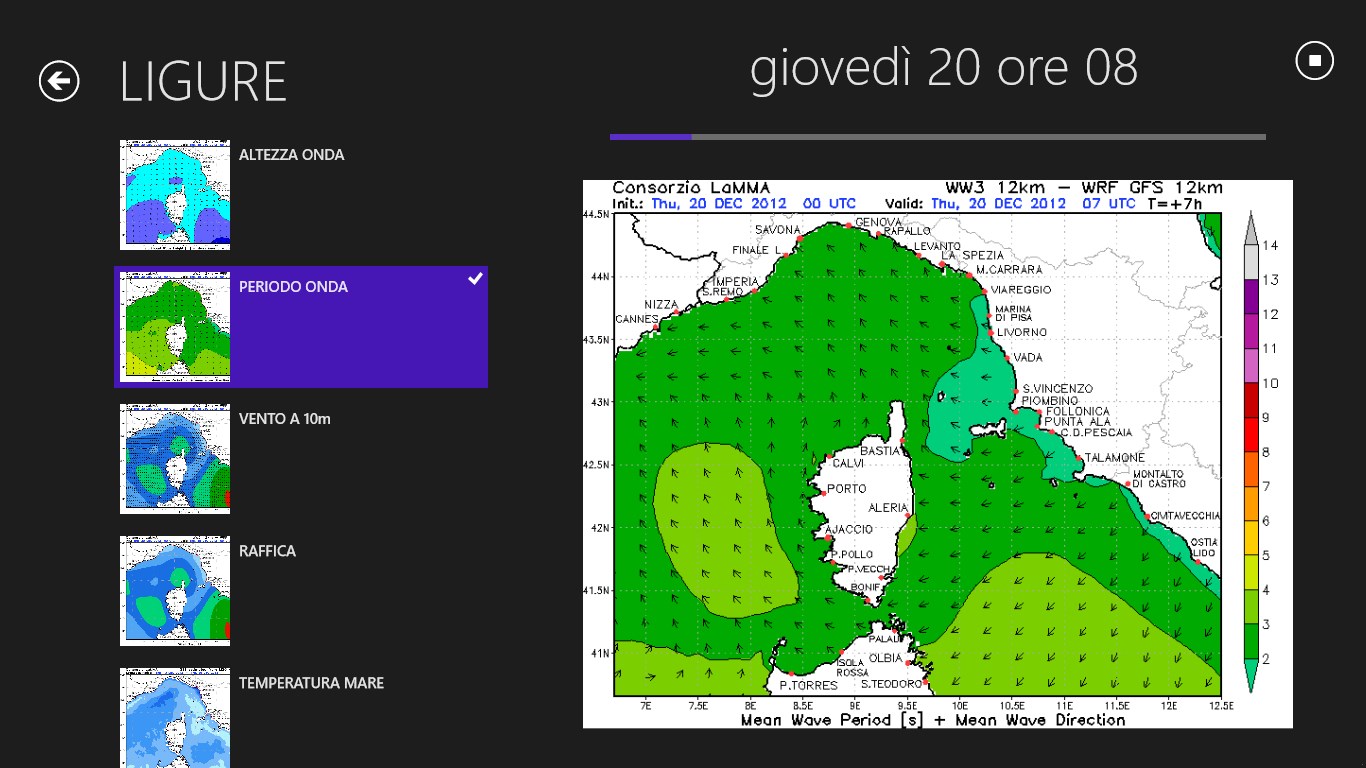Go back using the arrow icon
The image size is (1366, 768).
point(59,81)
